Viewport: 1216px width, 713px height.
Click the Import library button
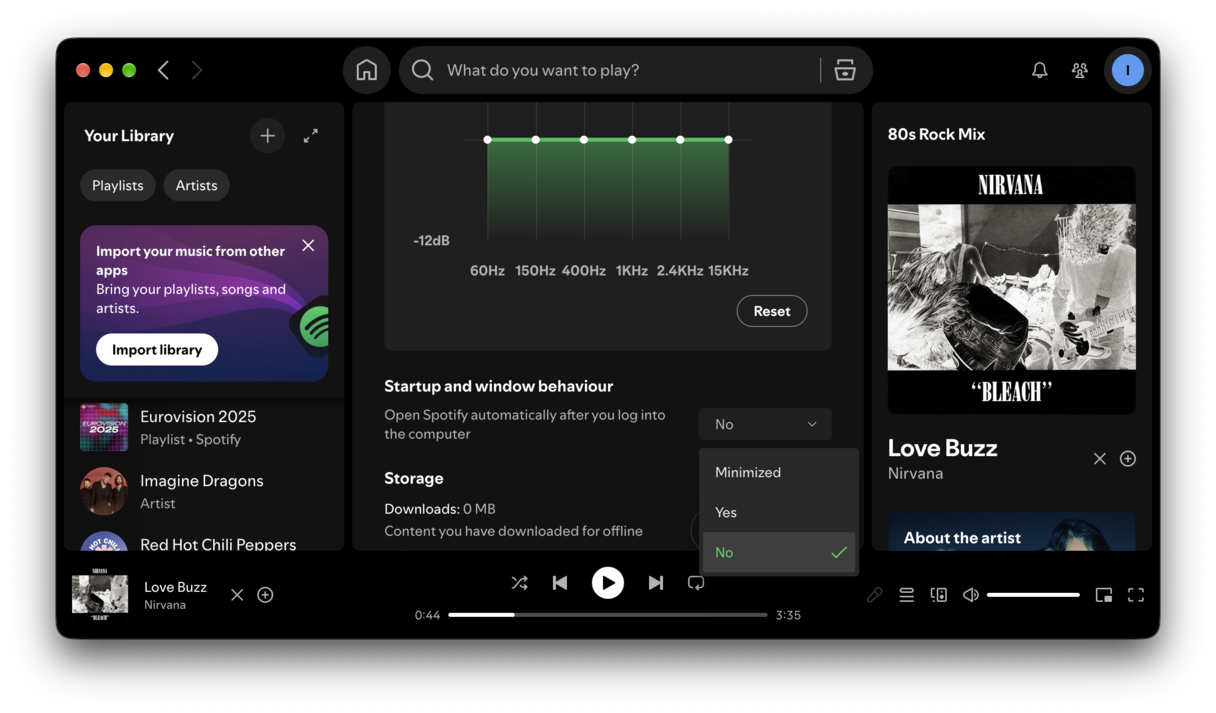click(x=157, y=349)
